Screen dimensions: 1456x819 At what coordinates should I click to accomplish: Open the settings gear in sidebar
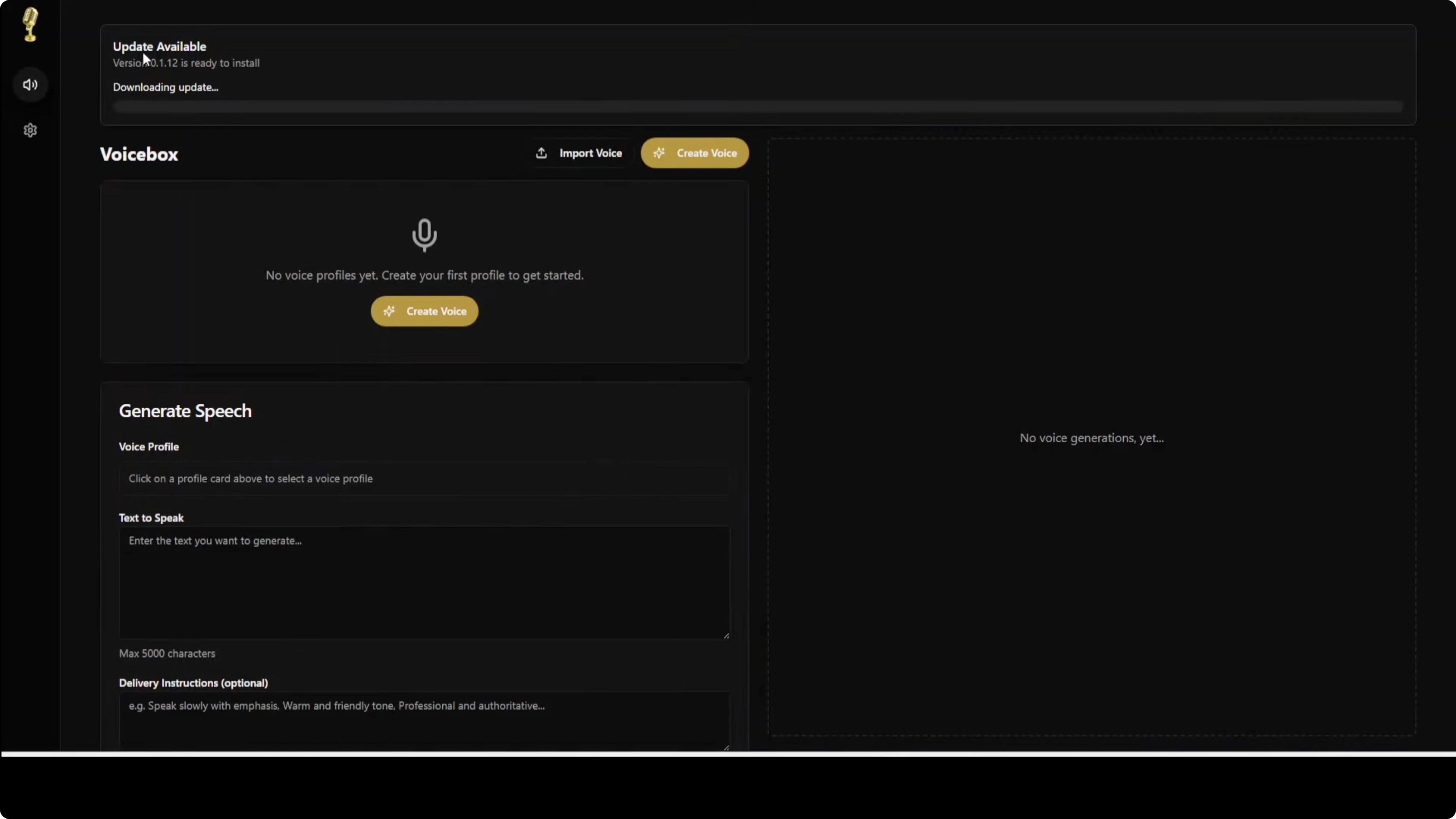click(x=30, y=131)
